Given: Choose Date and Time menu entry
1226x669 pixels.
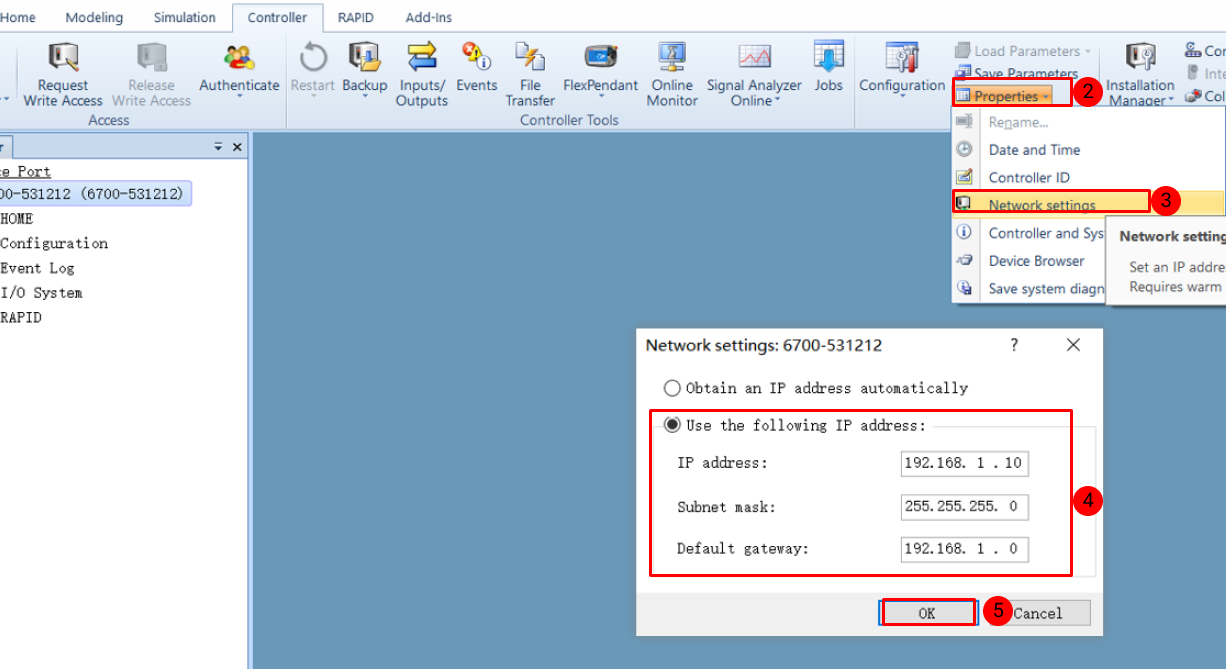Looking at the screenshot, I should coord(1034,150).
